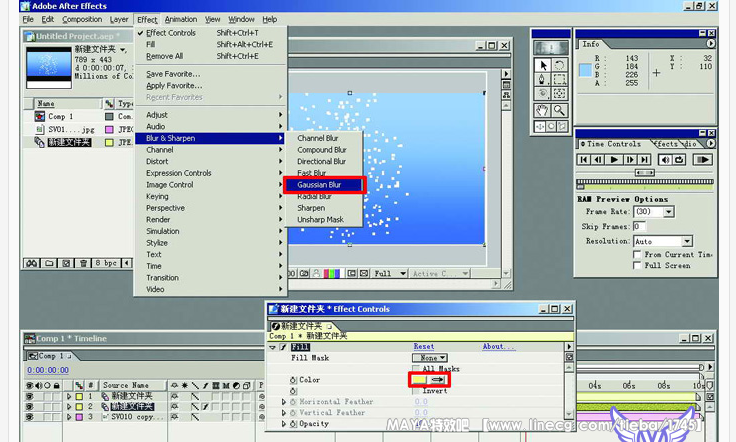Choose Gaussian Blur from submenu

coord(323,184)
